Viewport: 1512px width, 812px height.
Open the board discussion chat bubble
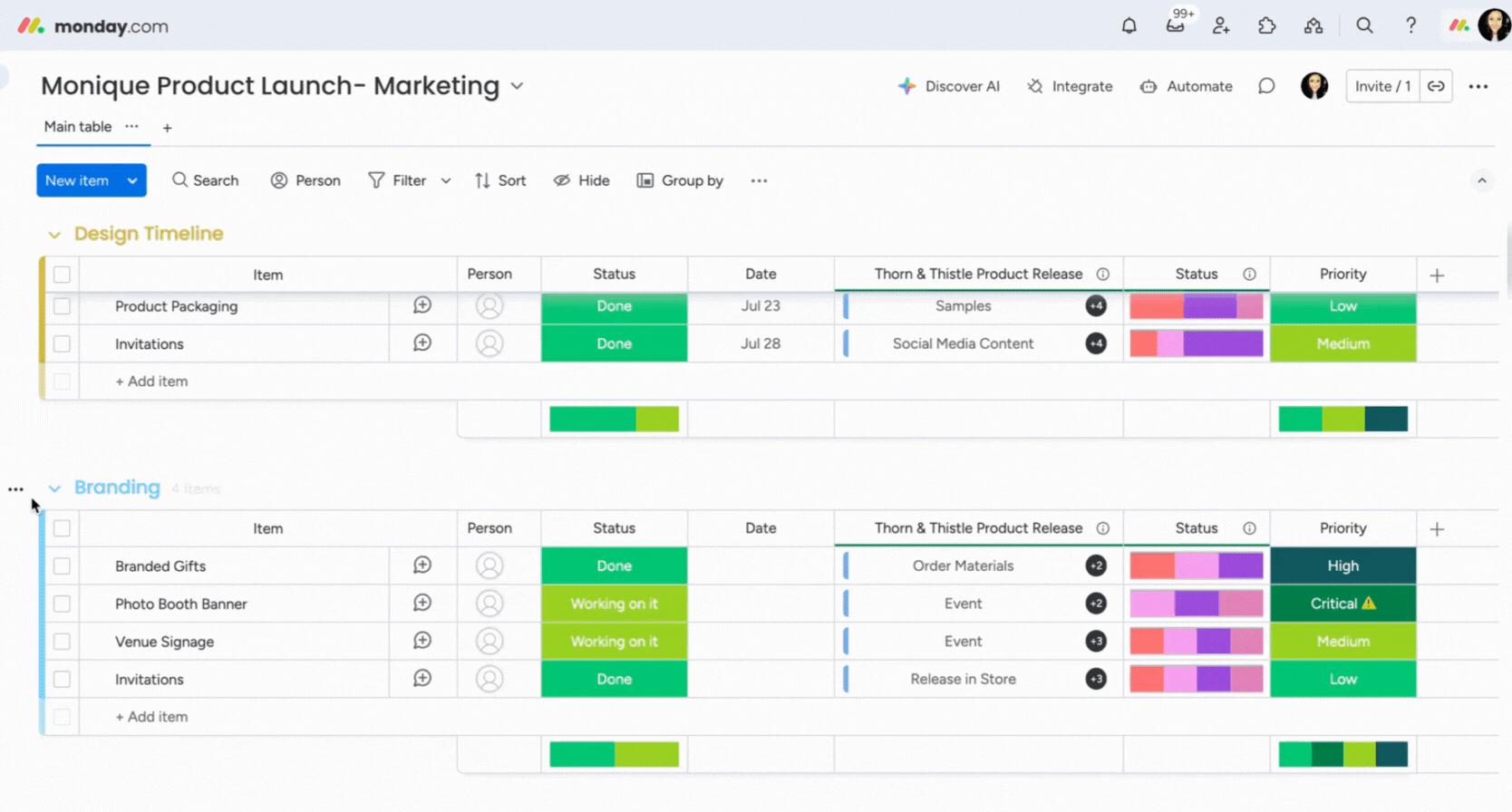click(1266, 86)
